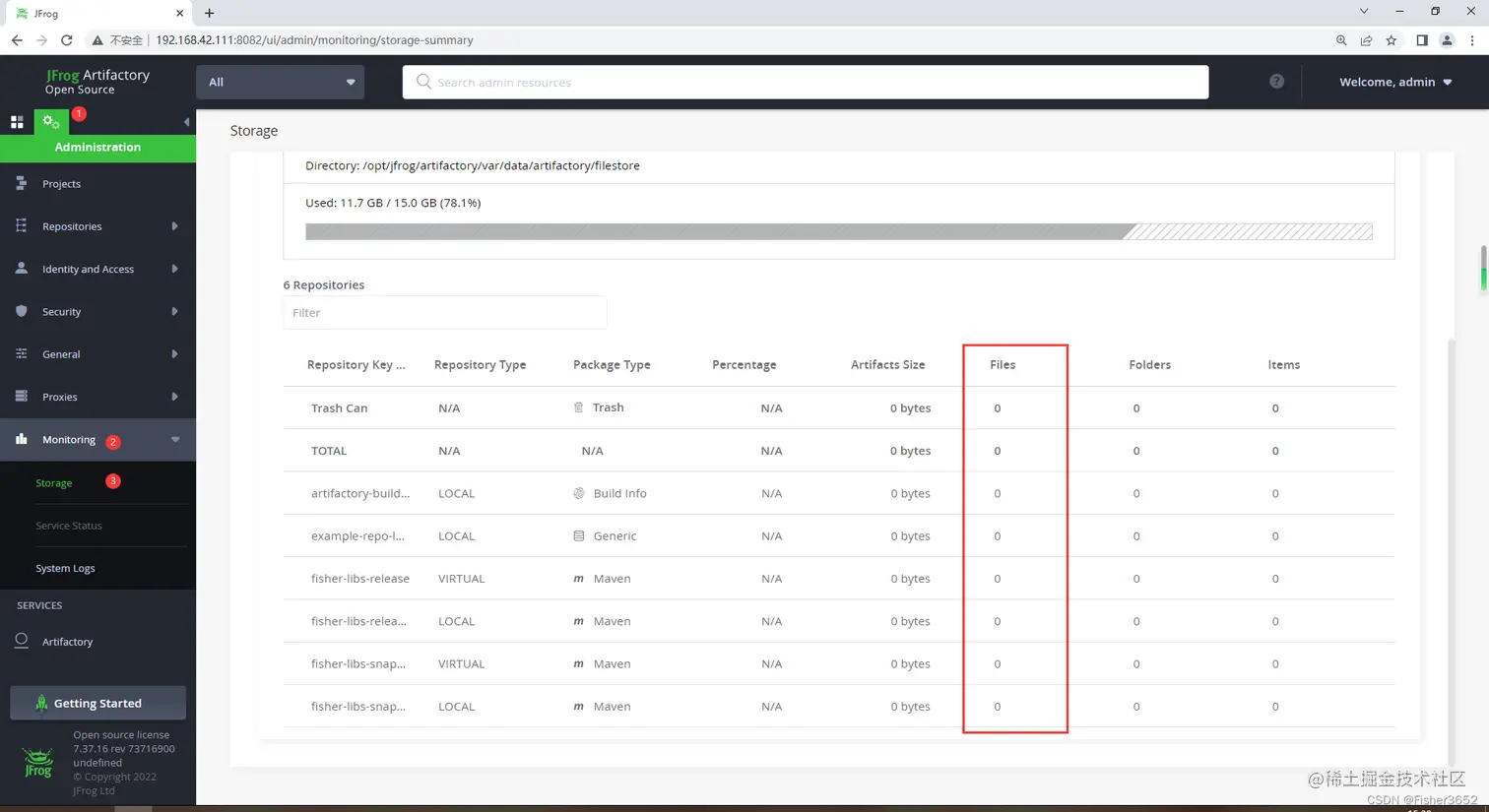Screen dimensions: 1489x812
Task: Sort by the Files column header
Action: (1003, 364)
